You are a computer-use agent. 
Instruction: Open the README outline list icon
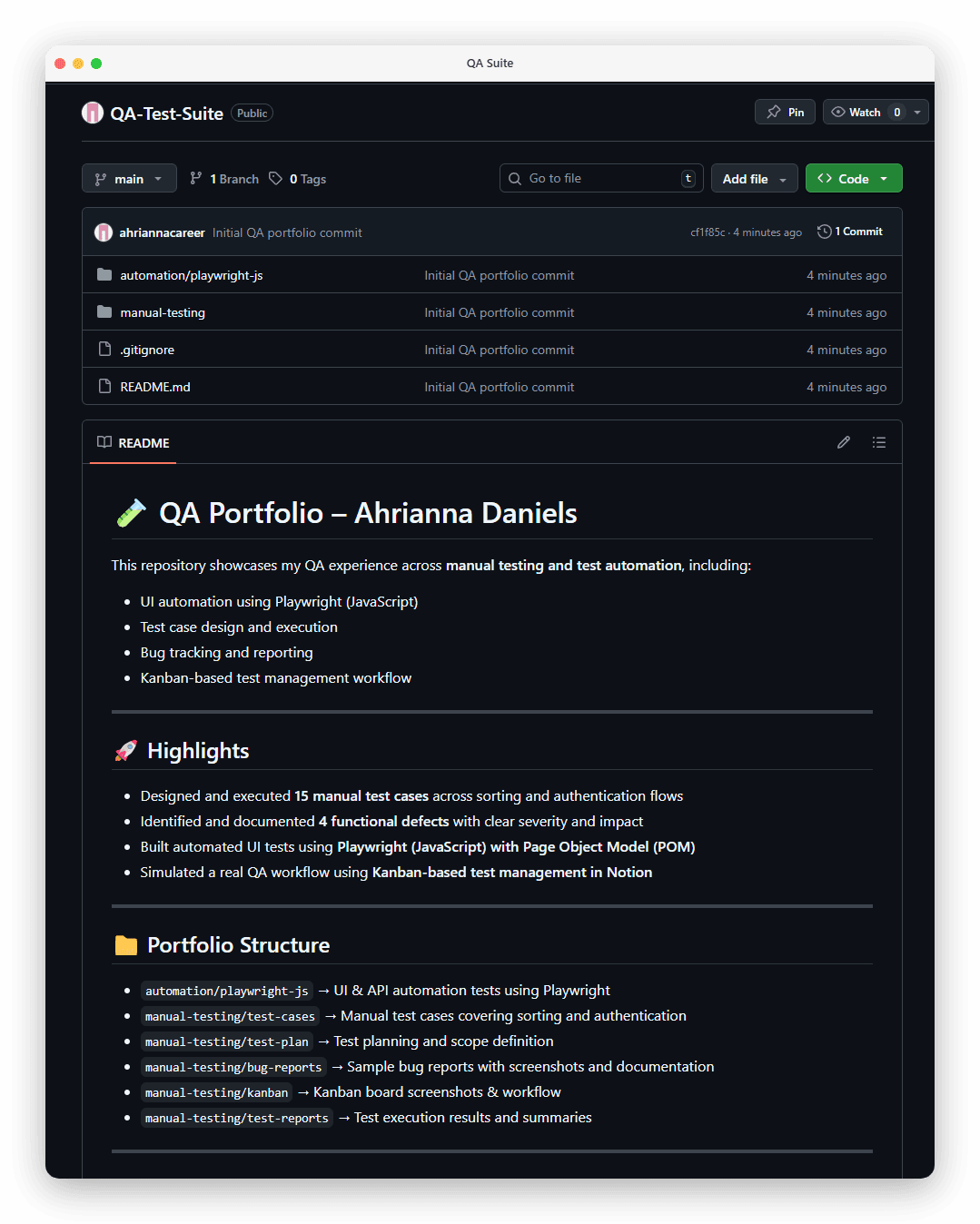pyautogui.click(x=878, y=442)
